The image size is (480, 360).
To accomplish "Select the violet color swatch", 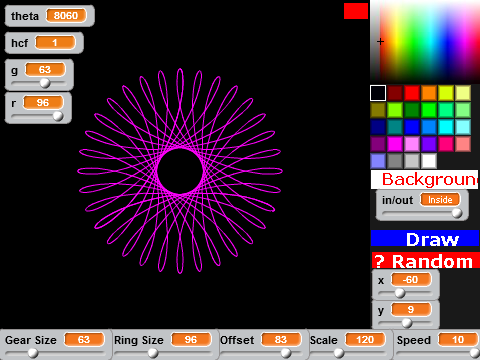I will [x=429, y=144].
